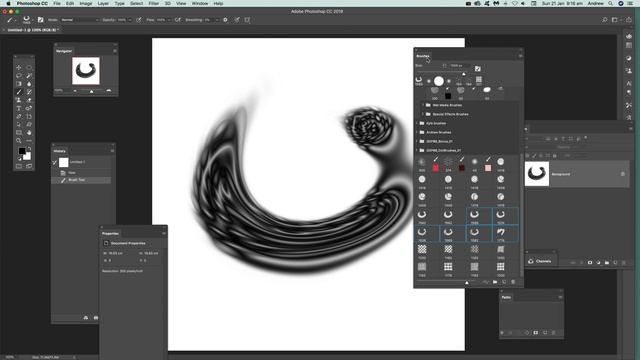Image resolution: width=640 pixels, height=360 pixels.
Task: Open the Smoothing value dropdown arrow
Action: click(216, 20)
